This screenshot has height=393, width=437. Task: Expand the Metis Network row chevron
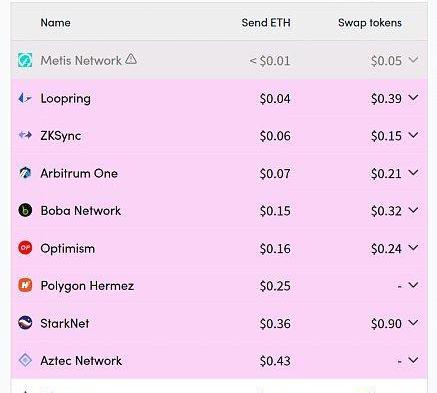point(413,60)
